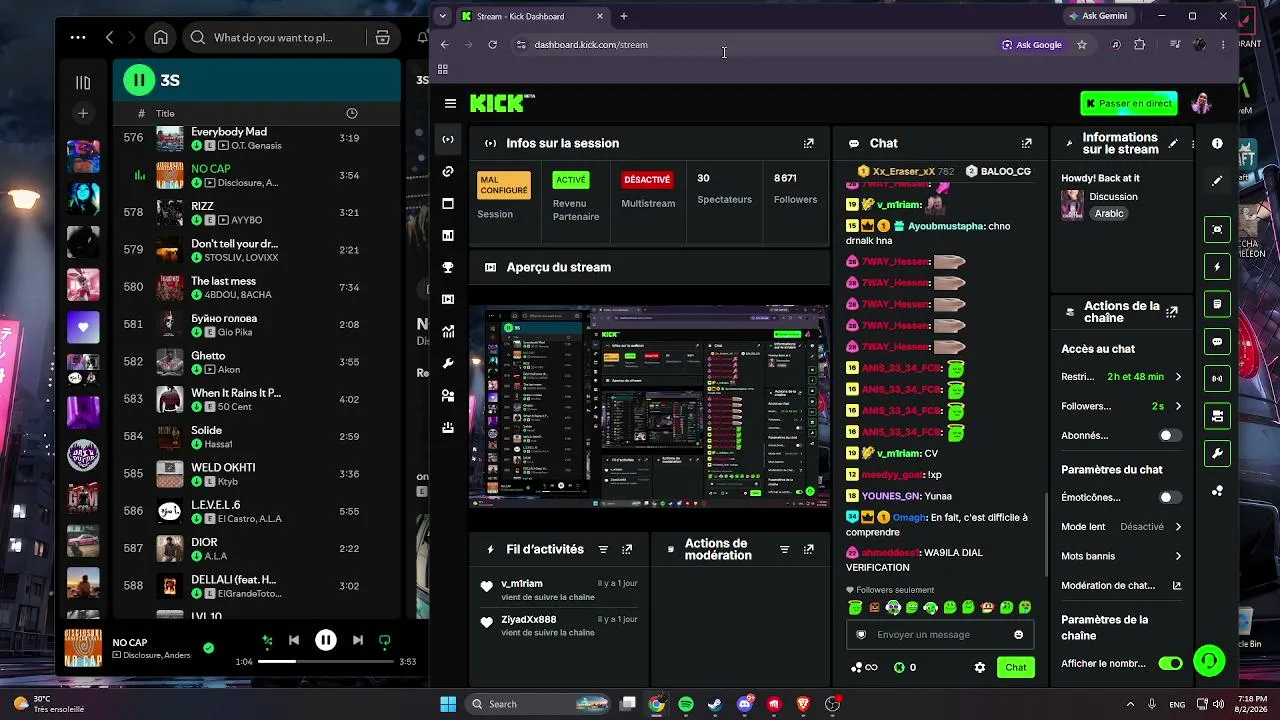
Task: Open the green headset support button
Action: click(1209, 661)
